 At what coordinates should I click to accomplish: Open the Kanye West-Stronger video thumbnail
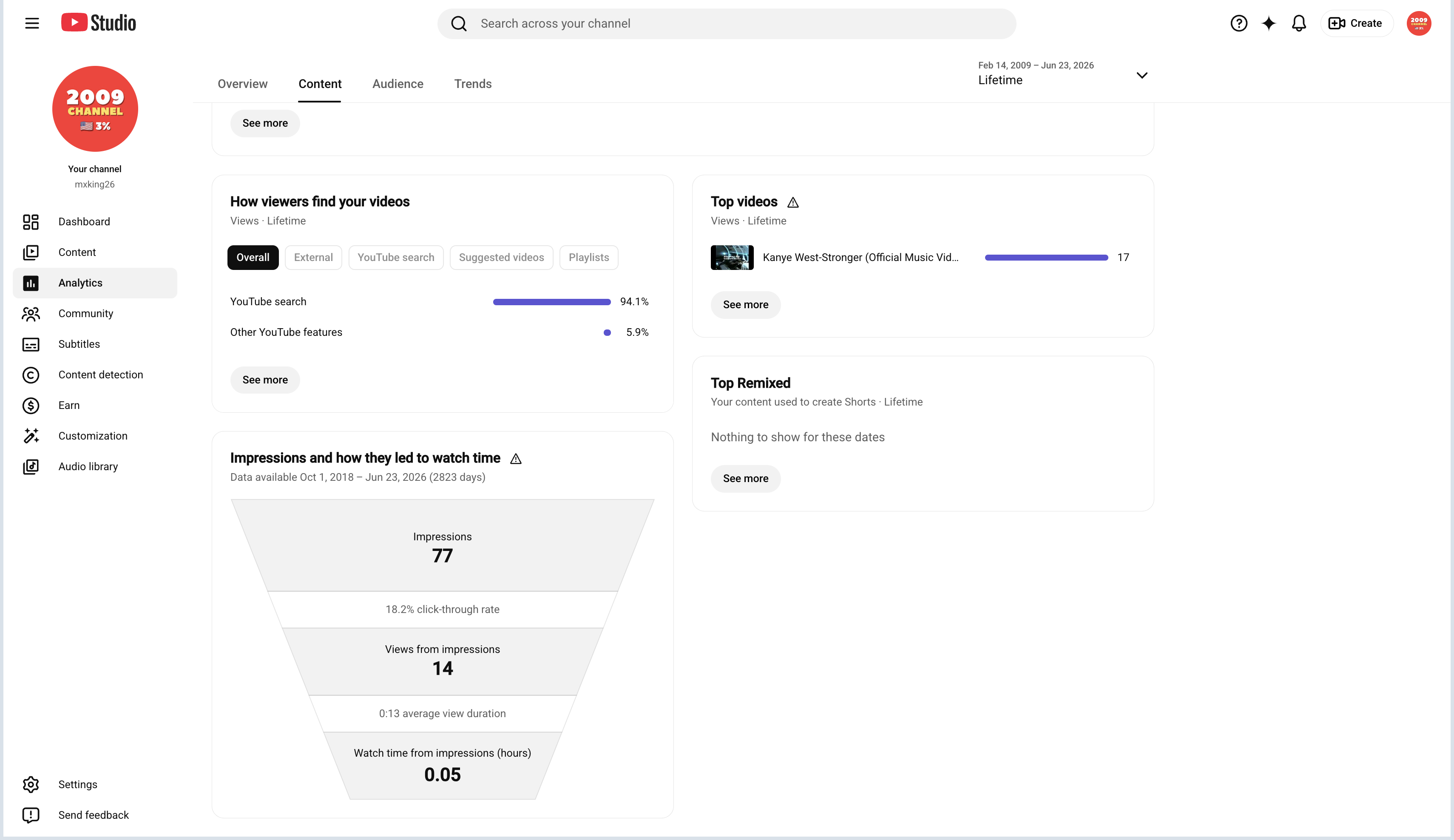732,257
